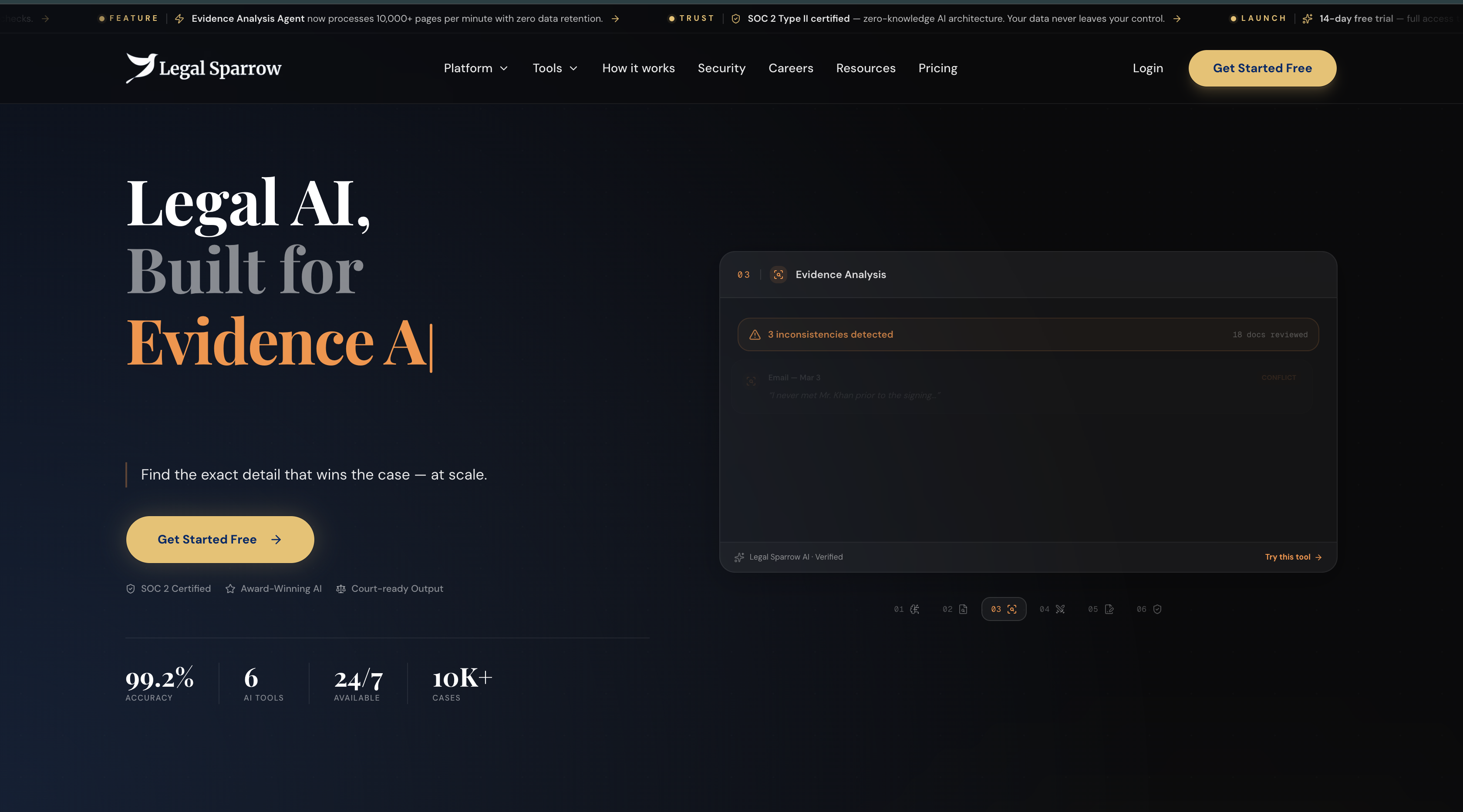Click the star icon next to Award-Winning AI
The height and width of the screenshot is (812, 1463).
[230, 589]
